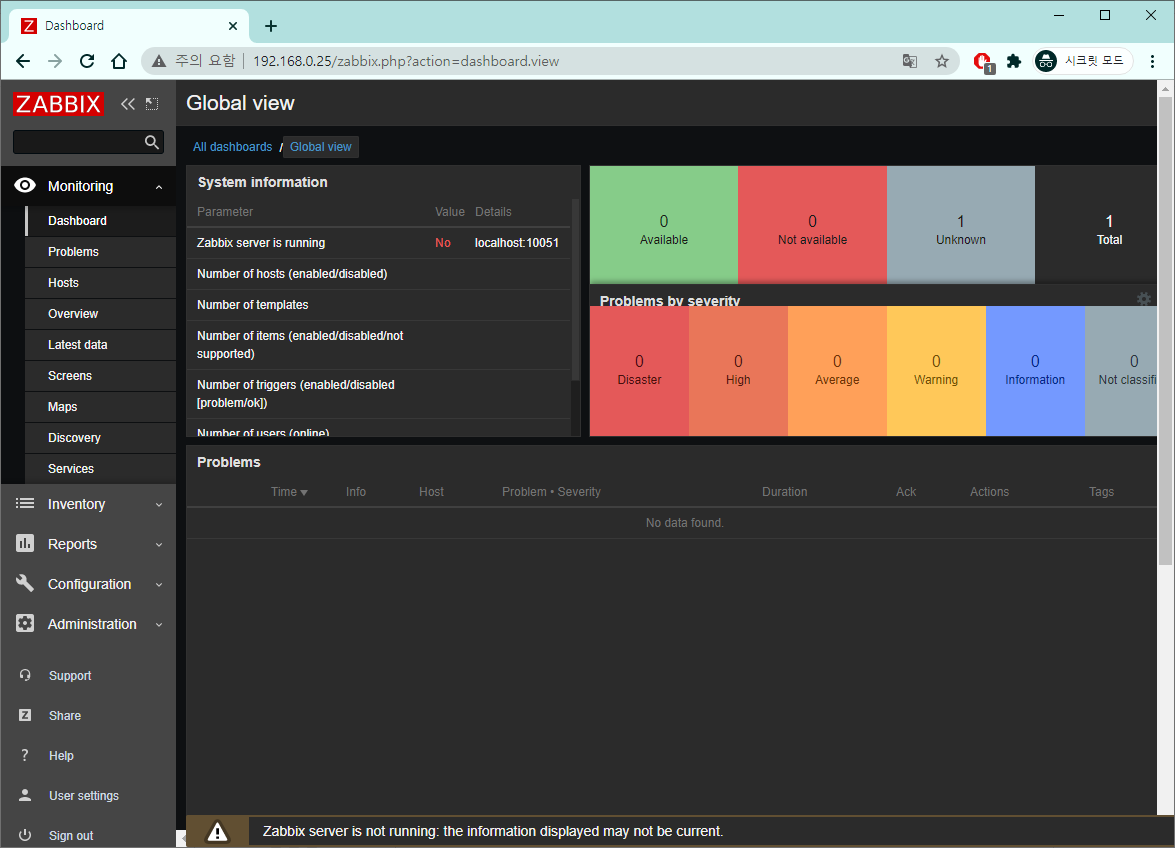
Task: Open Dashboard under Monitoring
Action: point(100,220)
